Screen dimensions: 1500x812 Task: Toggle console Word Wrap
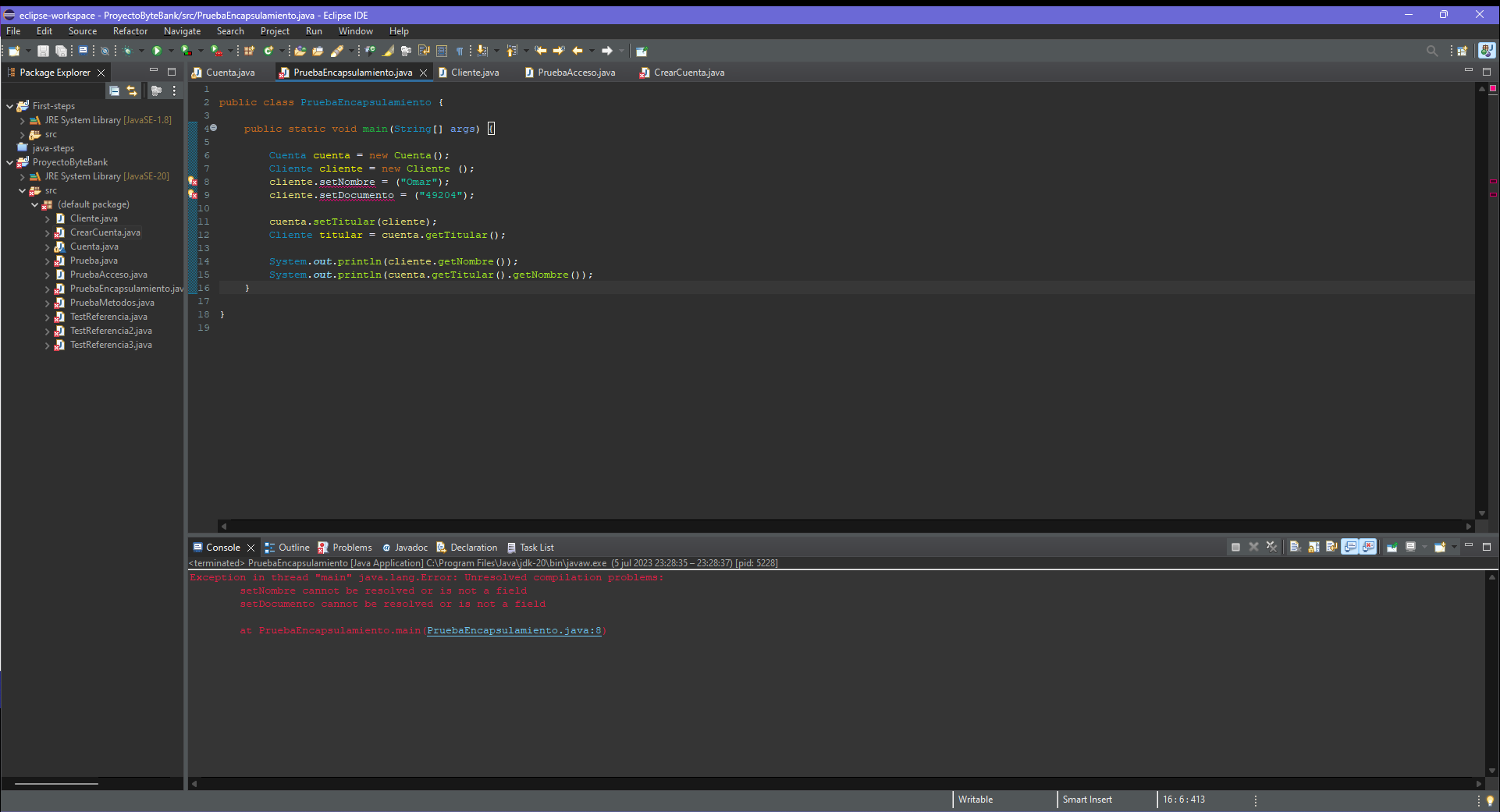point(1331,547)
